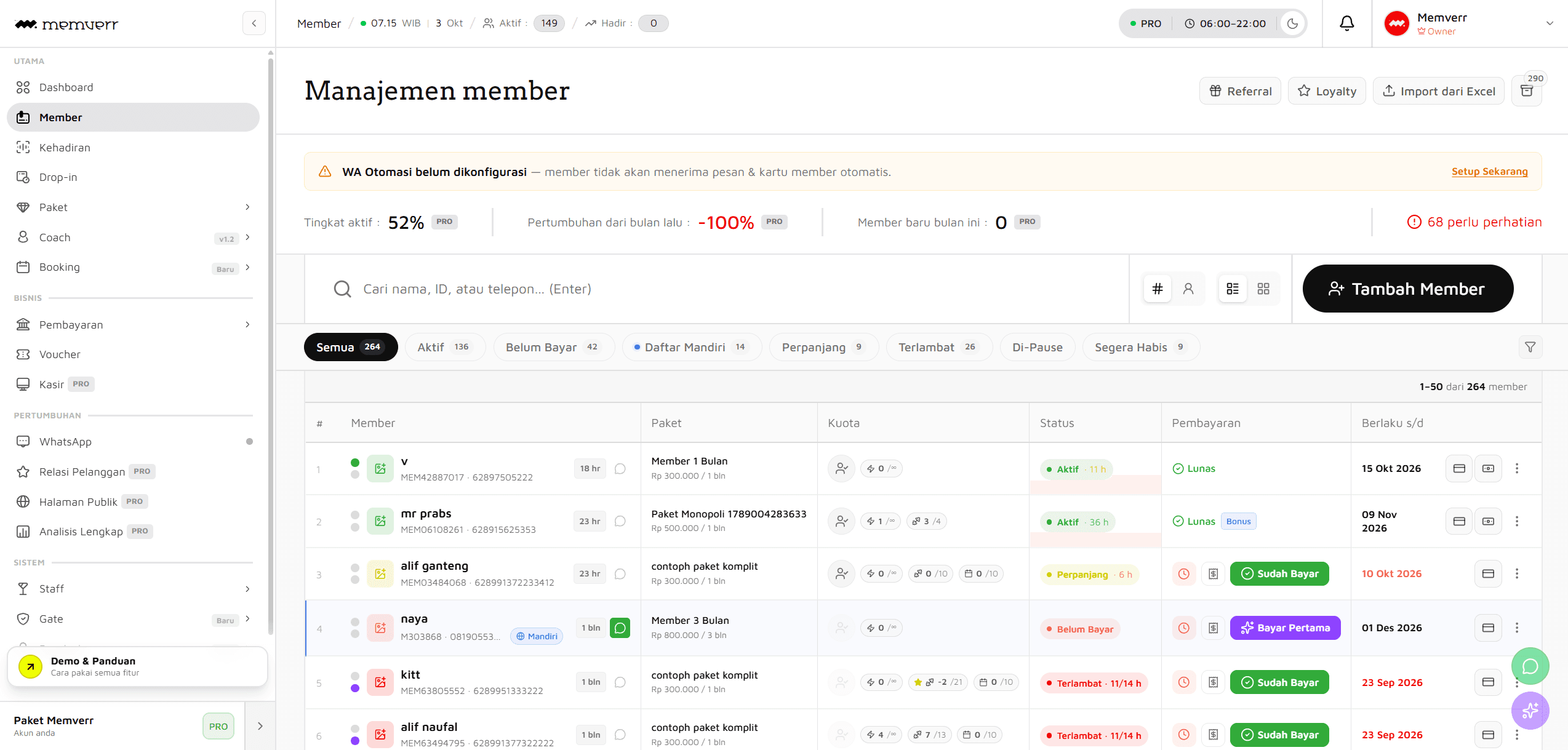Toggle dark mode moon icon
This screenshot has width=1568, height=750.
point(1293,23)
